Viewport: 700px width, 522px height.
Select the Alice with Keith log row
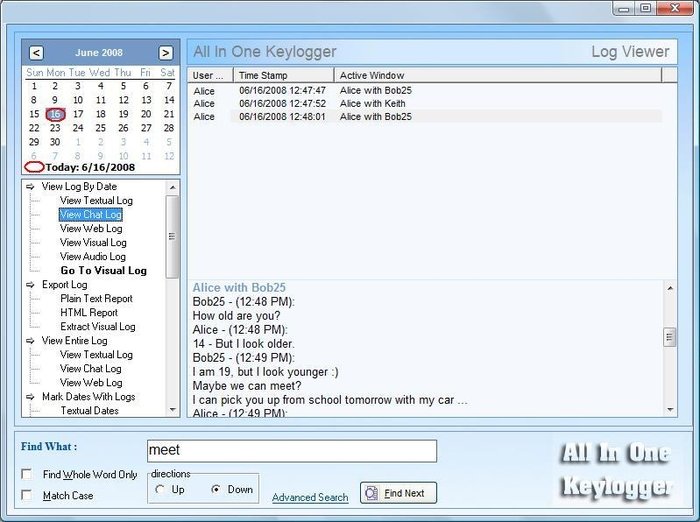(424, 104)
